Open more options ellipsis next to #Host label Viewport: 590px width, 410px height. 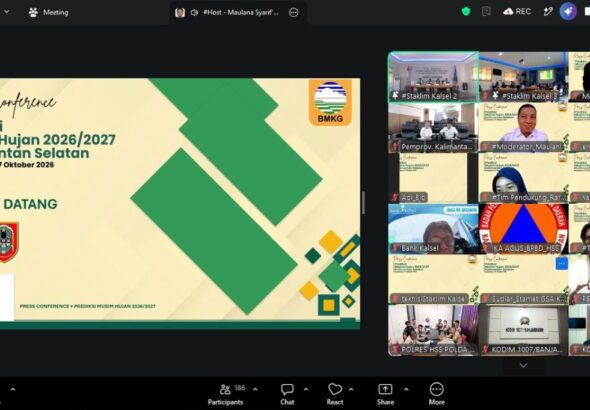(293, 12)
